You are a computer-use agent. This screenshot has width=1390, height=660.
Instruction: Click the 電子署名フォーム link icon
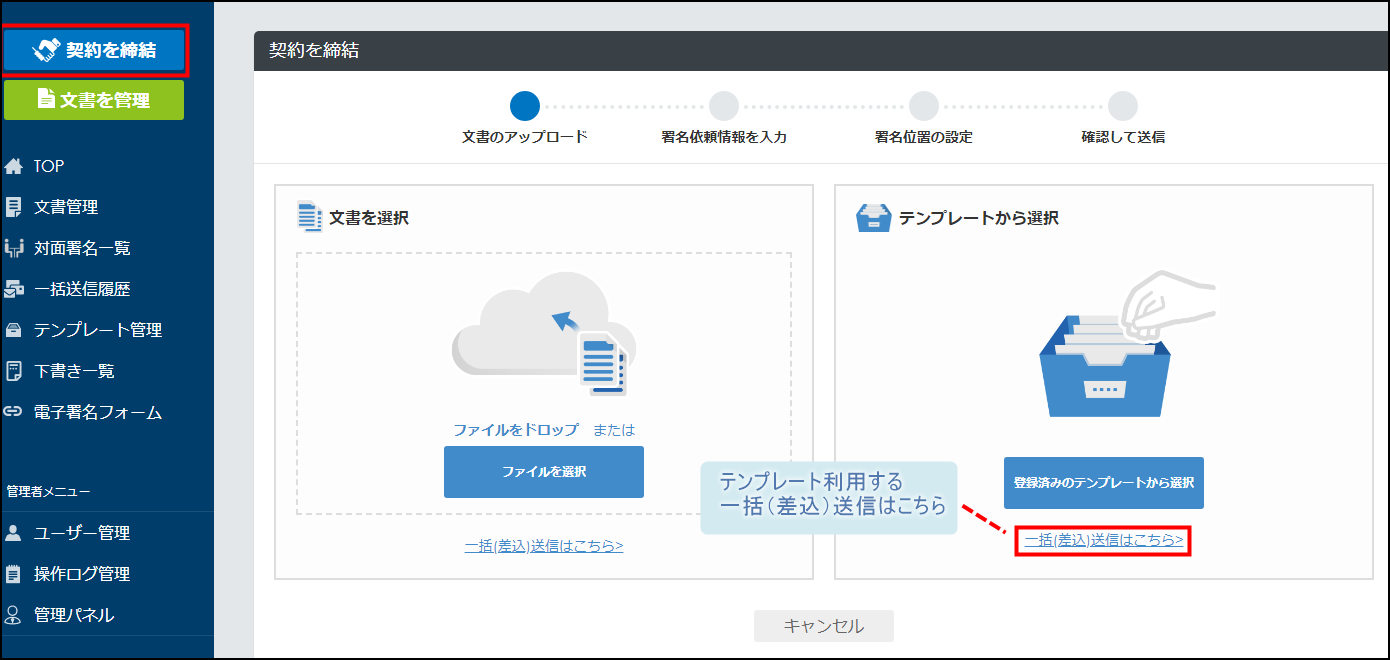(x=14, y=412)
